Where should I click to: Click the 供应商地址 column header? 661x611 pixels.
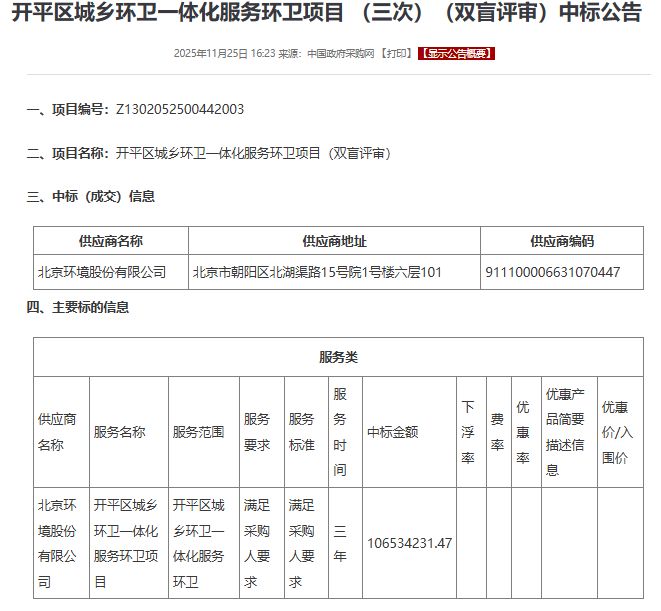click(x=334, y=241)
